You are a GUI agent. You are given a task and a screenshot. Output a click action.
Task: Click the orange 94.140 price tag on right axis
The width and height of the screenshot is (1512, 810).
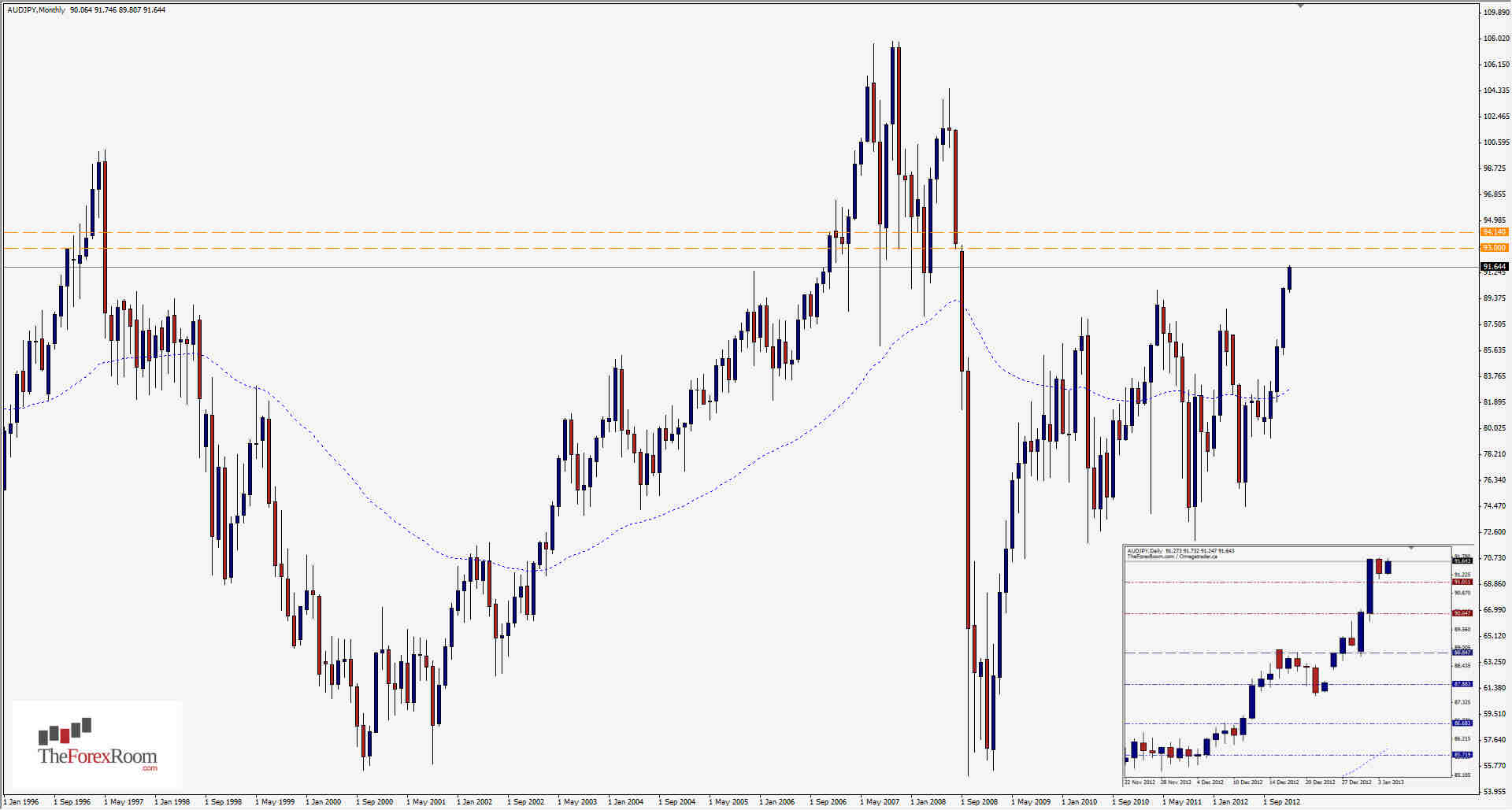1493,232
